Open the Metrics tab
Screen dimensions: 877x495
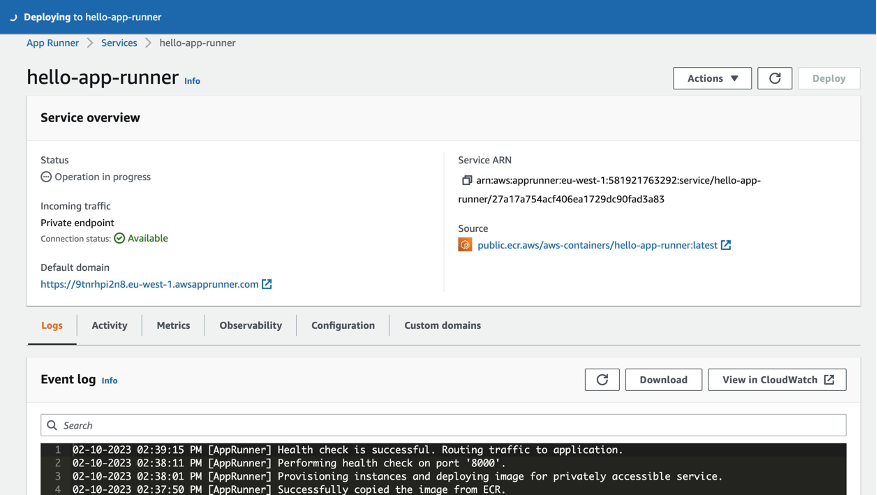(x=173, y=326)
